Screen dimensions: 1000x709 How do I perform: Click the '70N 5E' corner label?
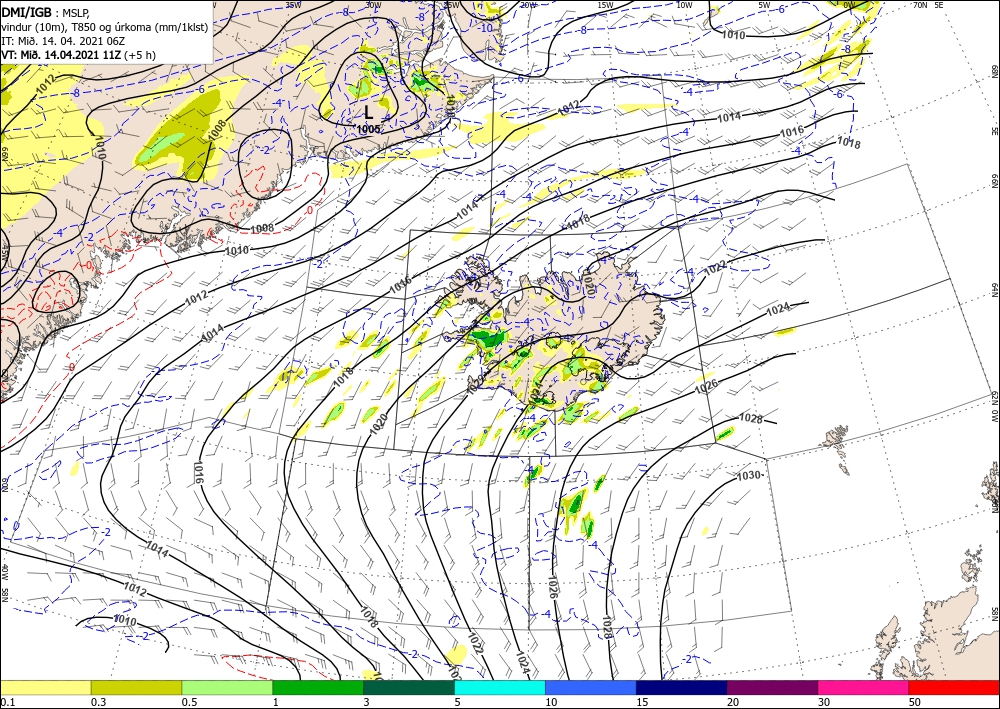click(x=928, y=5)
